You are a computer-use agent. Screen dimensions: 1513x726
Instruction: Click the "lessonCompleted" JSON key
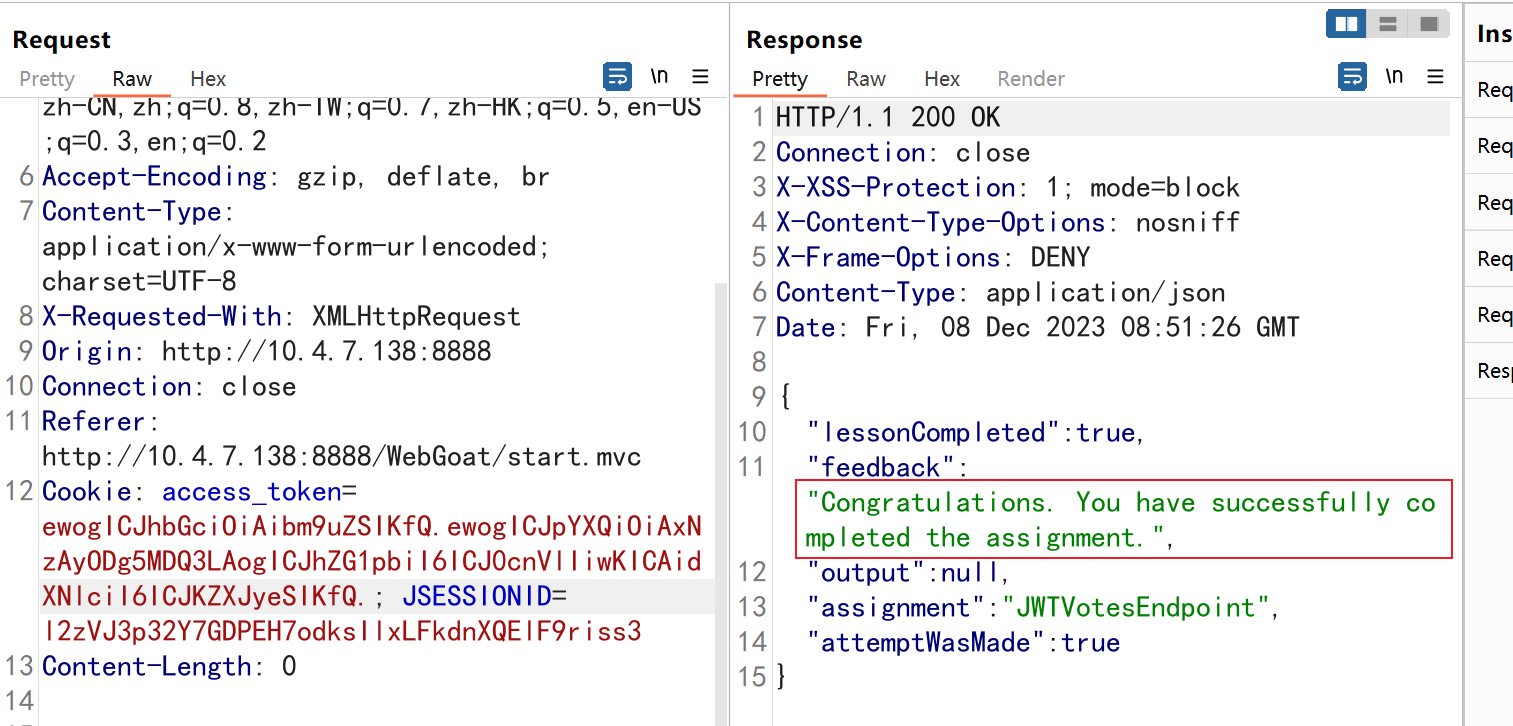coord(935,433)
